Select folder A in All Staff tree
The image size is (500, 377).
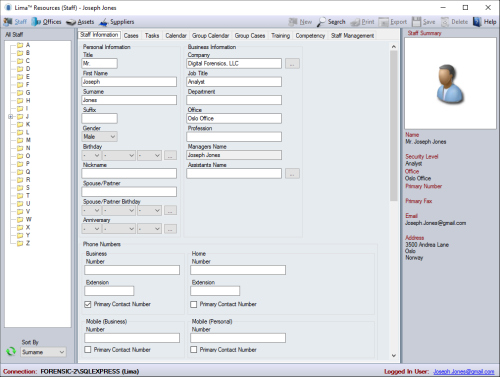(24, 45)
